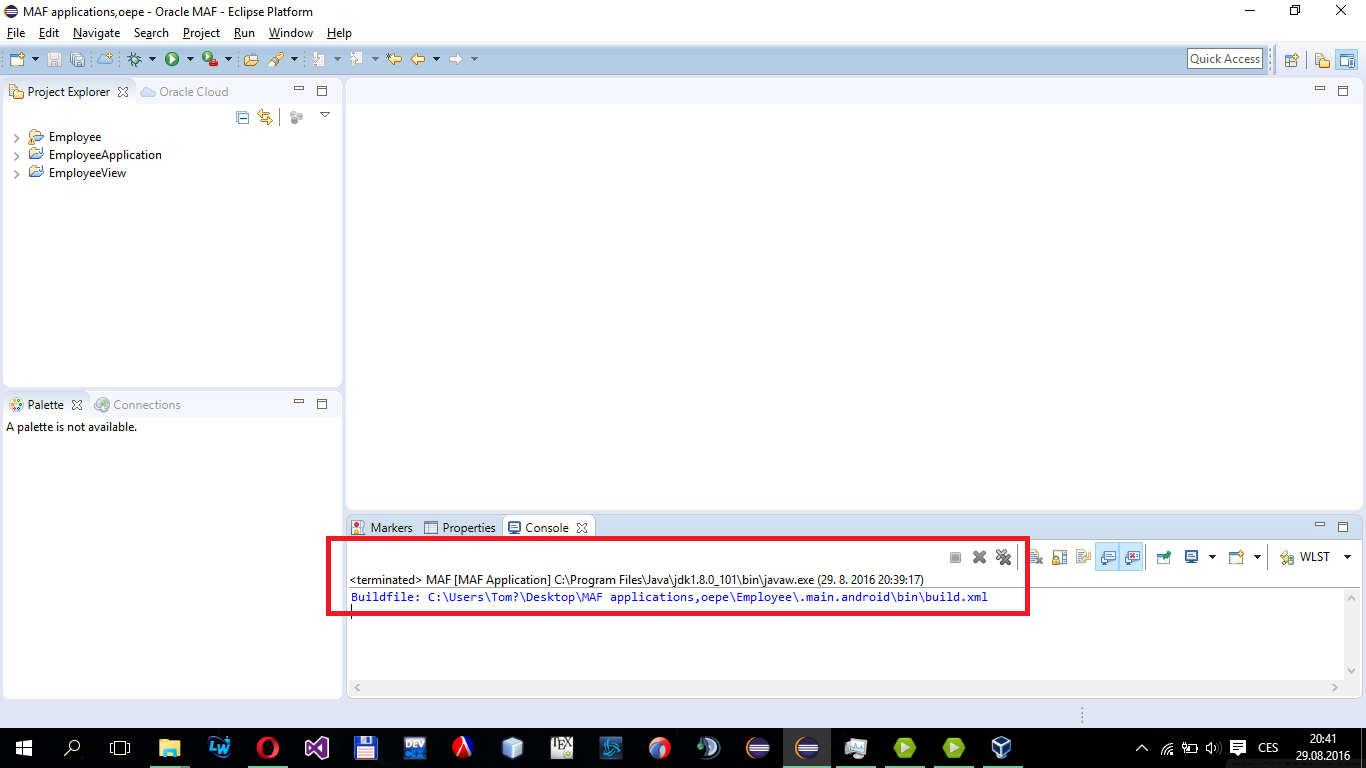
Task: Open the Project menu
Action: pos(201,33)
